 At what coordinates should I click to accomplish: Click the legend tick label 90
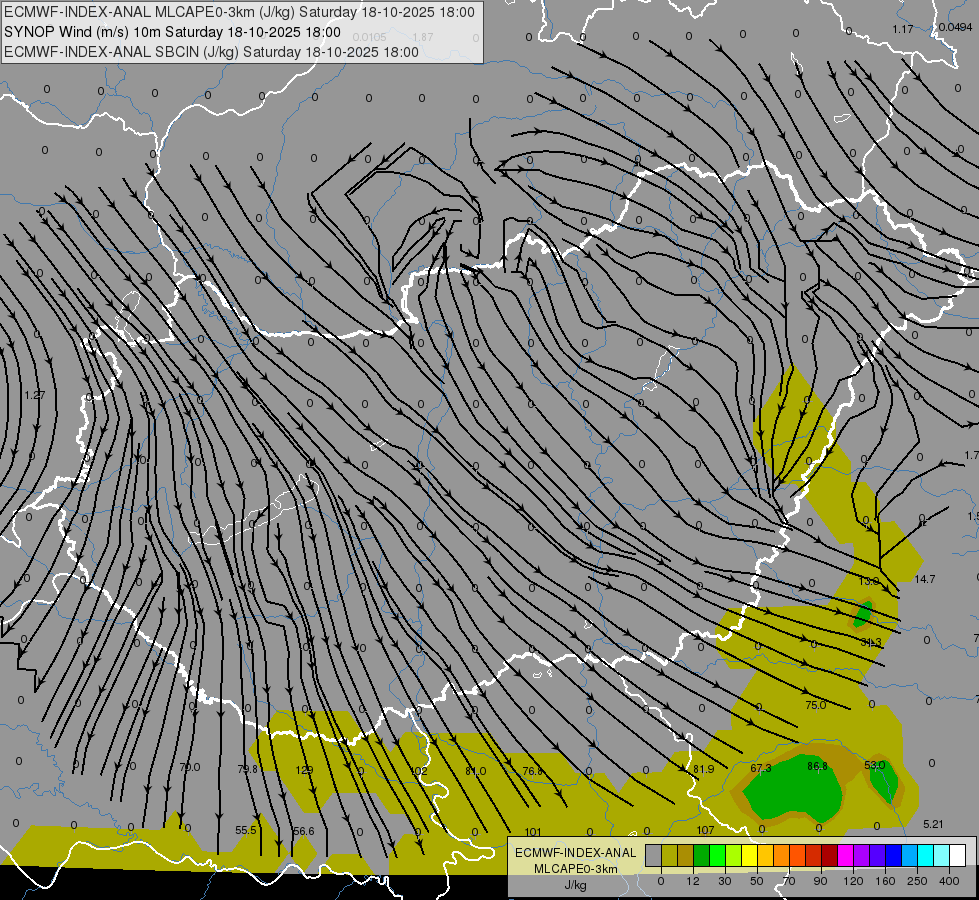[x=820, y=881]
